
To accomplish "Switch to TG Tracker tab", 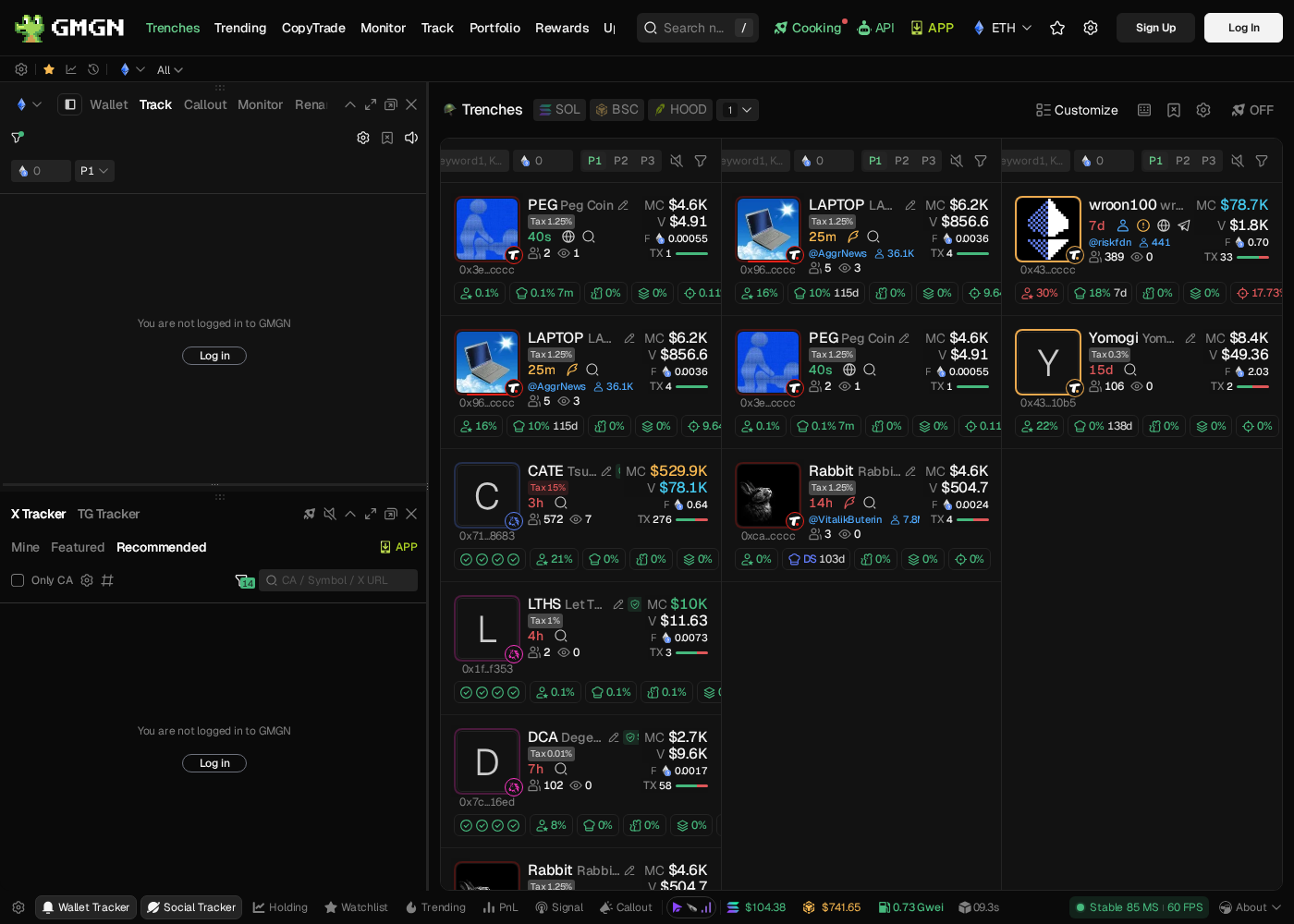I will click(x=108, y=514).
